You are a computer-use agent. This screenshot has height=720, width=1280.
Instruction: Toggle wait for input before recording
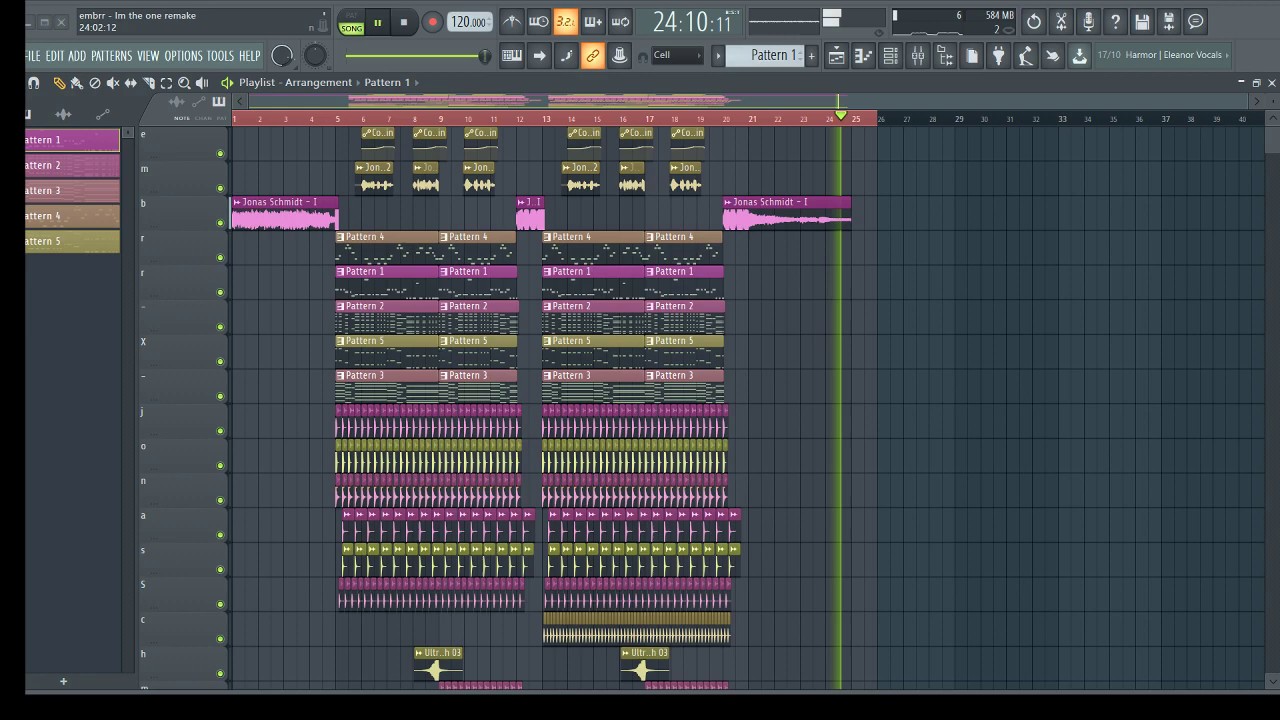click(539, 21)
